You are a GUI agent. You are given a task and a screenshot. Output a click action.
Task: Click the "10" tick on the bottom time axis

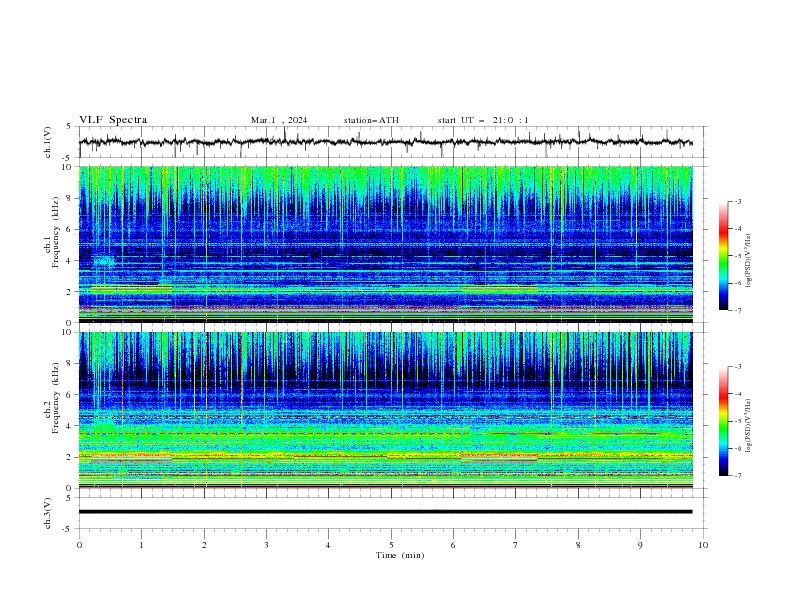click(x=703, y=545)
